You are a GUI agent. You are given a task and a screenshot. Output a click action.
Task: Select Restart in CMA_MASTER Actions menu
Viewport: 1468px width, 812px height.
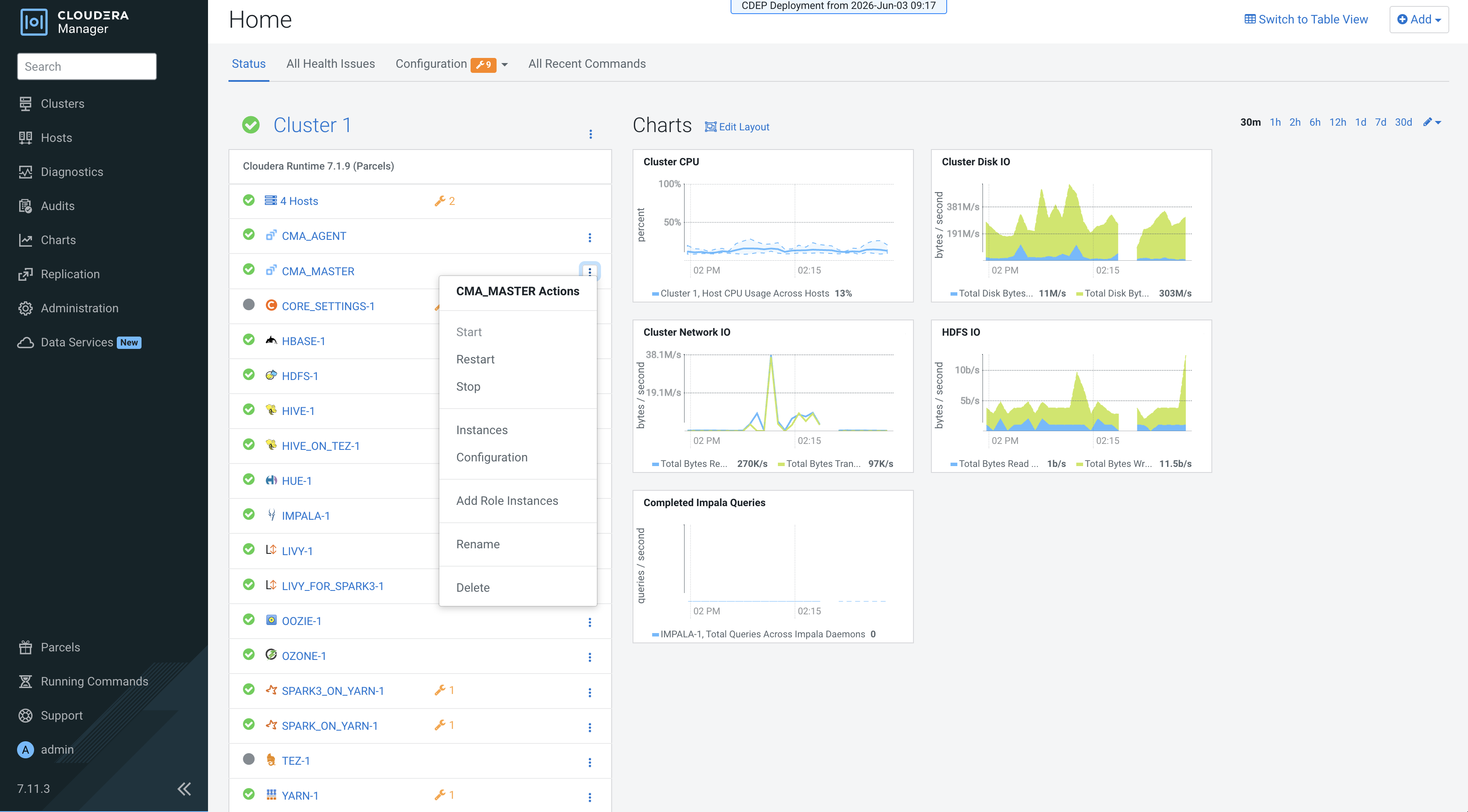click(475, 359)
